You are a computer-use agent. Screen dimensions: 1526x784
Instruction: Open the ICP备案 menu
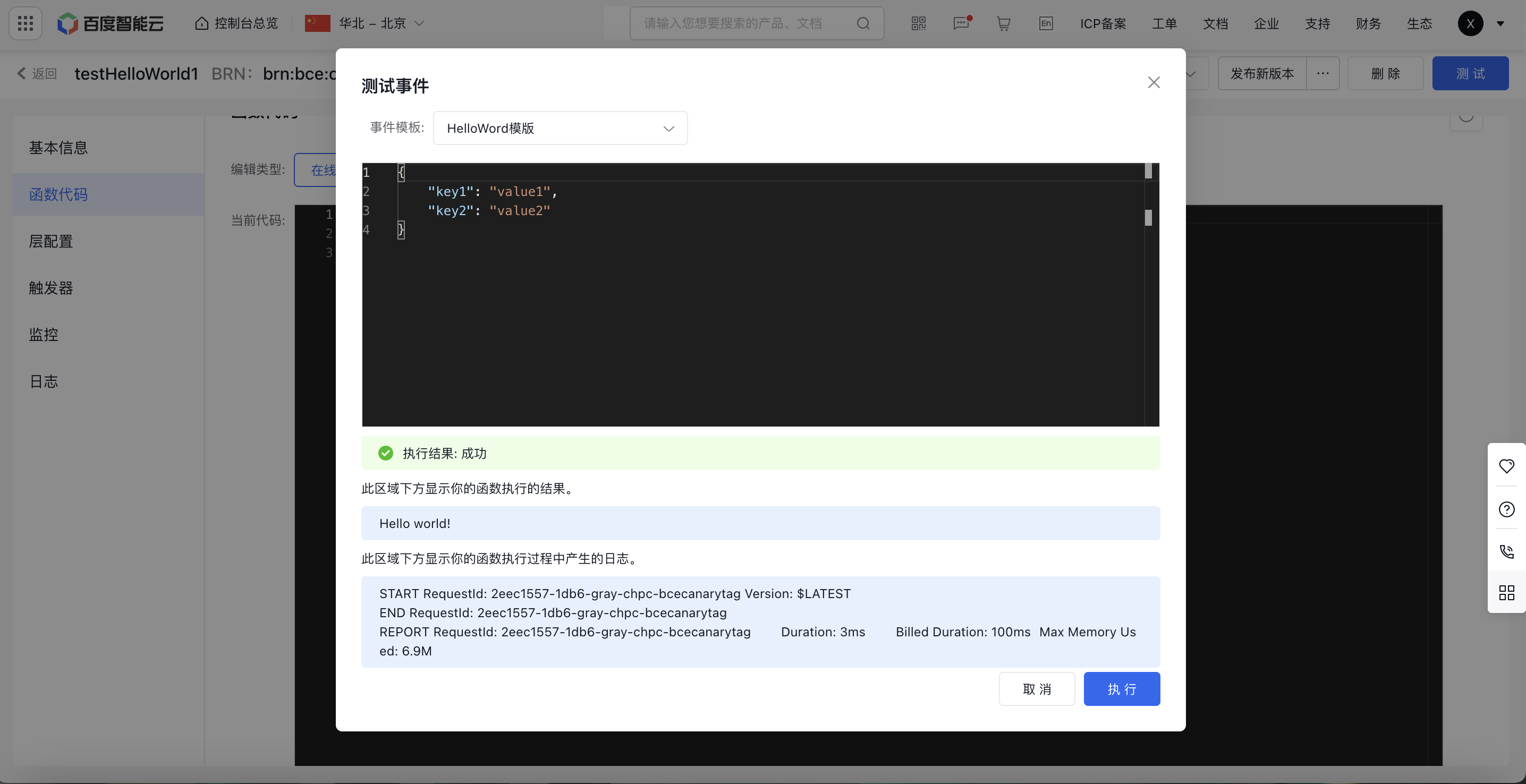[1103, 23]
